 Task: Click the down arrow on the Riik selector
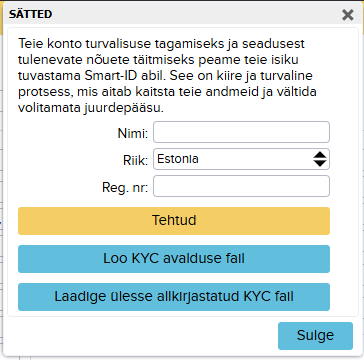point(320,163)
